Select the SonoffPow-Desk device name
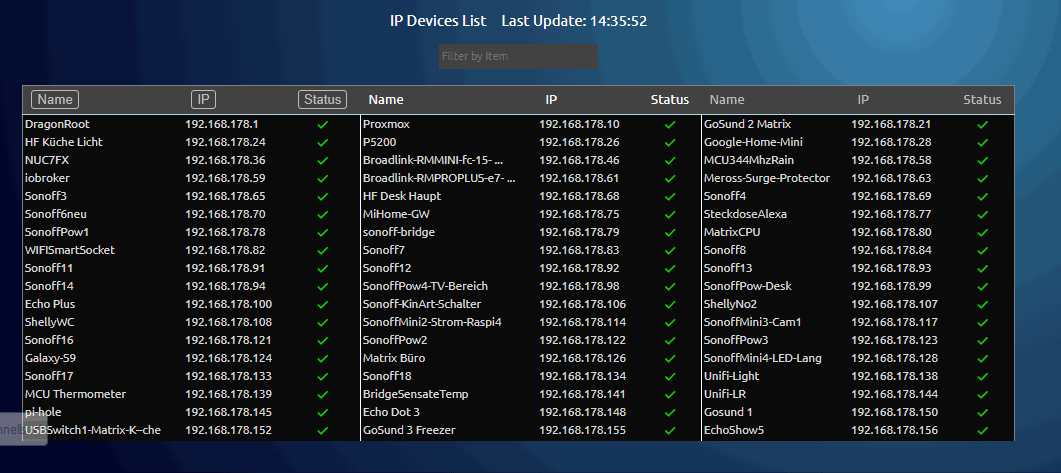1061x473 pixels. [x=748, y=286]
